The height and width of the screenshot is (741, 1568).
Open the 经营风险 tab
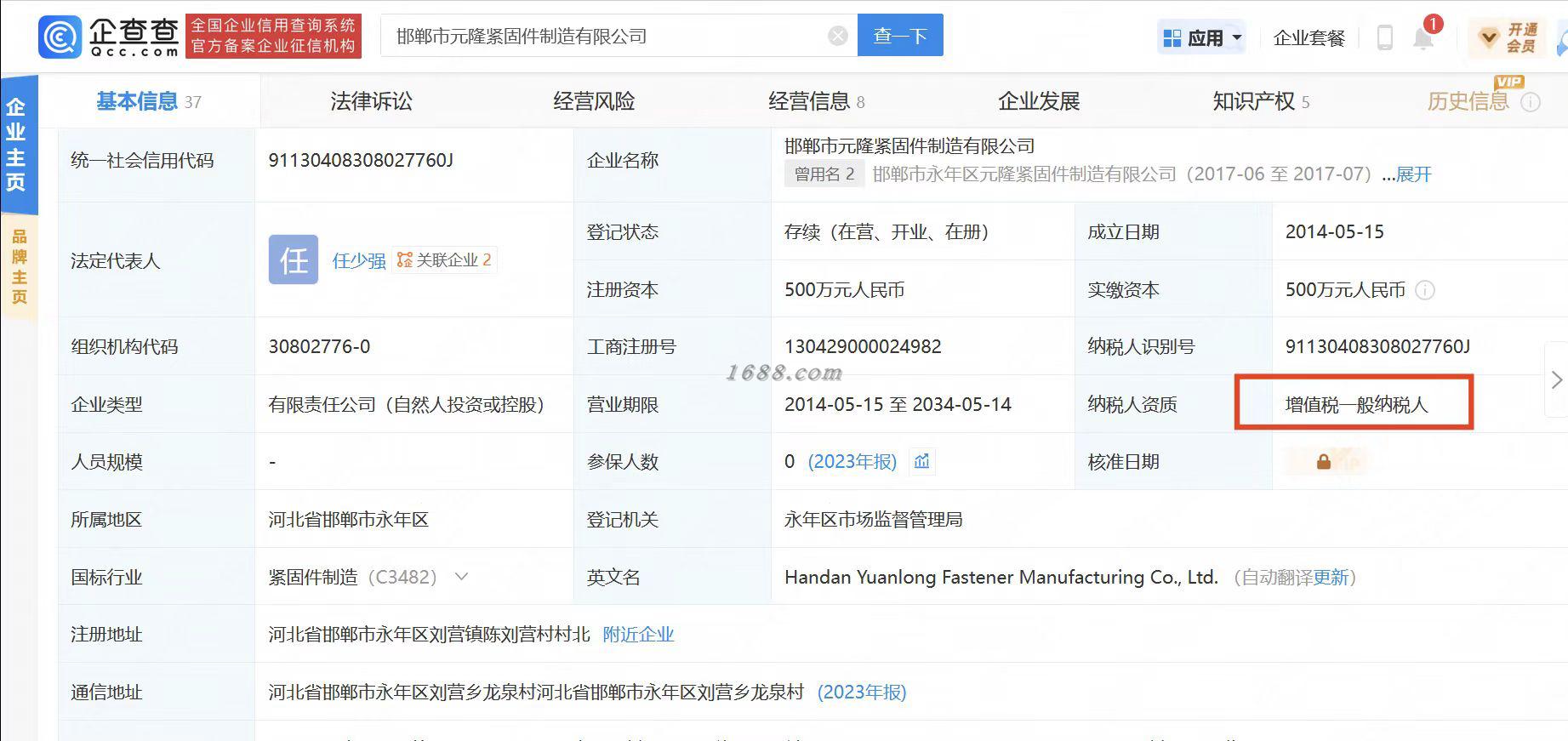pyautogui.click(x=594, y=101)
